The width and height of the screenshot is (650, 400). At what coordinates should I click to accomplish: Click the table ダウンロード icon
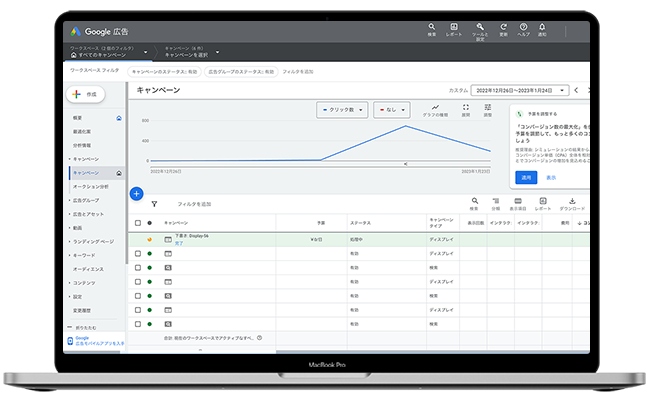tap(573, 203)
